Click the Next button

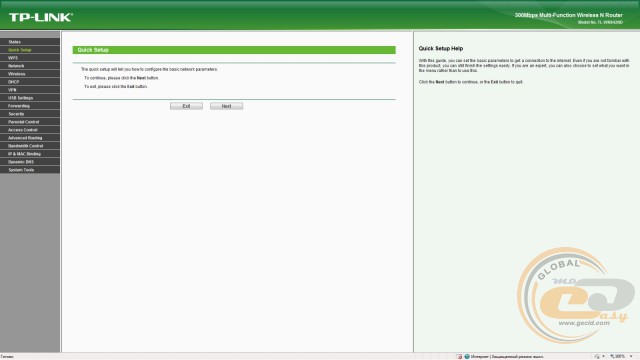pos(227,106)
